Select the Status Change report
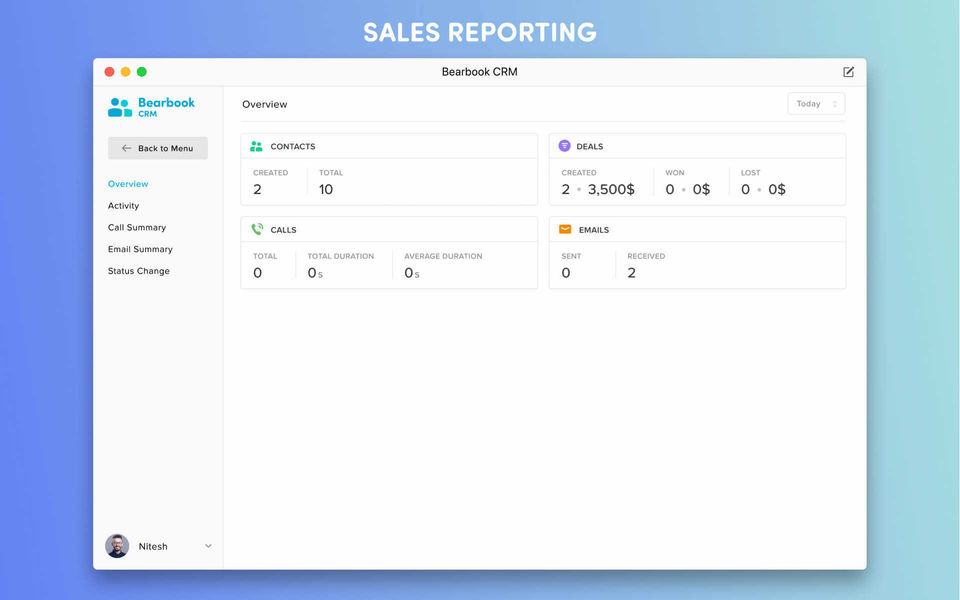Viewport: 960px width, 600px height. click(x=138, y=271)
